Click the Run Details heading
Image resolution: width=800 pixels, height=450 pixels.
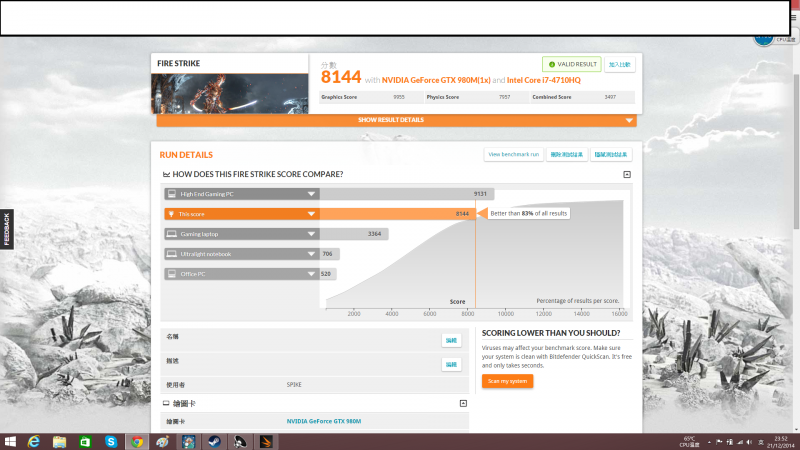click(x=186, y=155)
